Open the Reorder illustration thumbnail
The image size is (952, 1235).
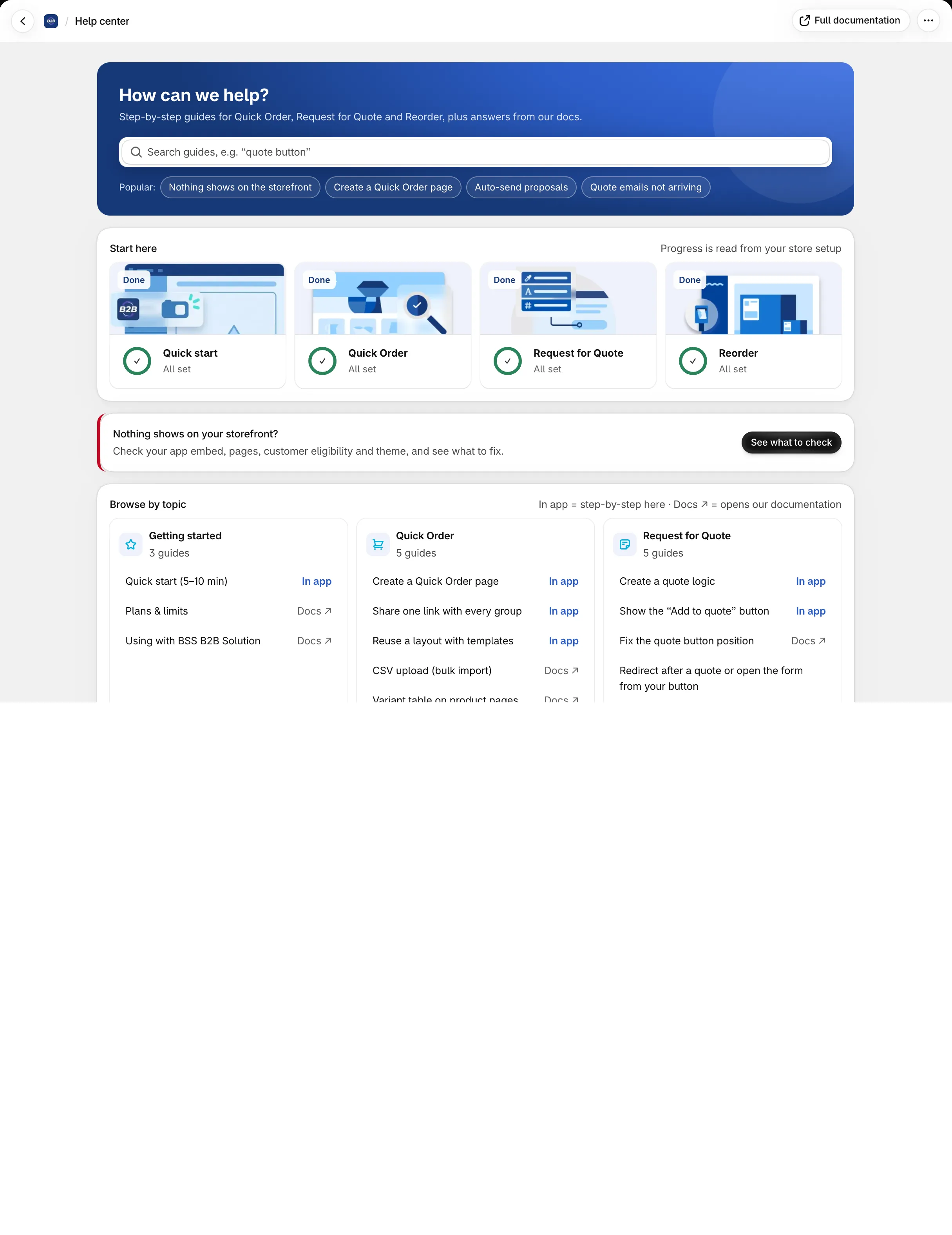coord(754,299)
